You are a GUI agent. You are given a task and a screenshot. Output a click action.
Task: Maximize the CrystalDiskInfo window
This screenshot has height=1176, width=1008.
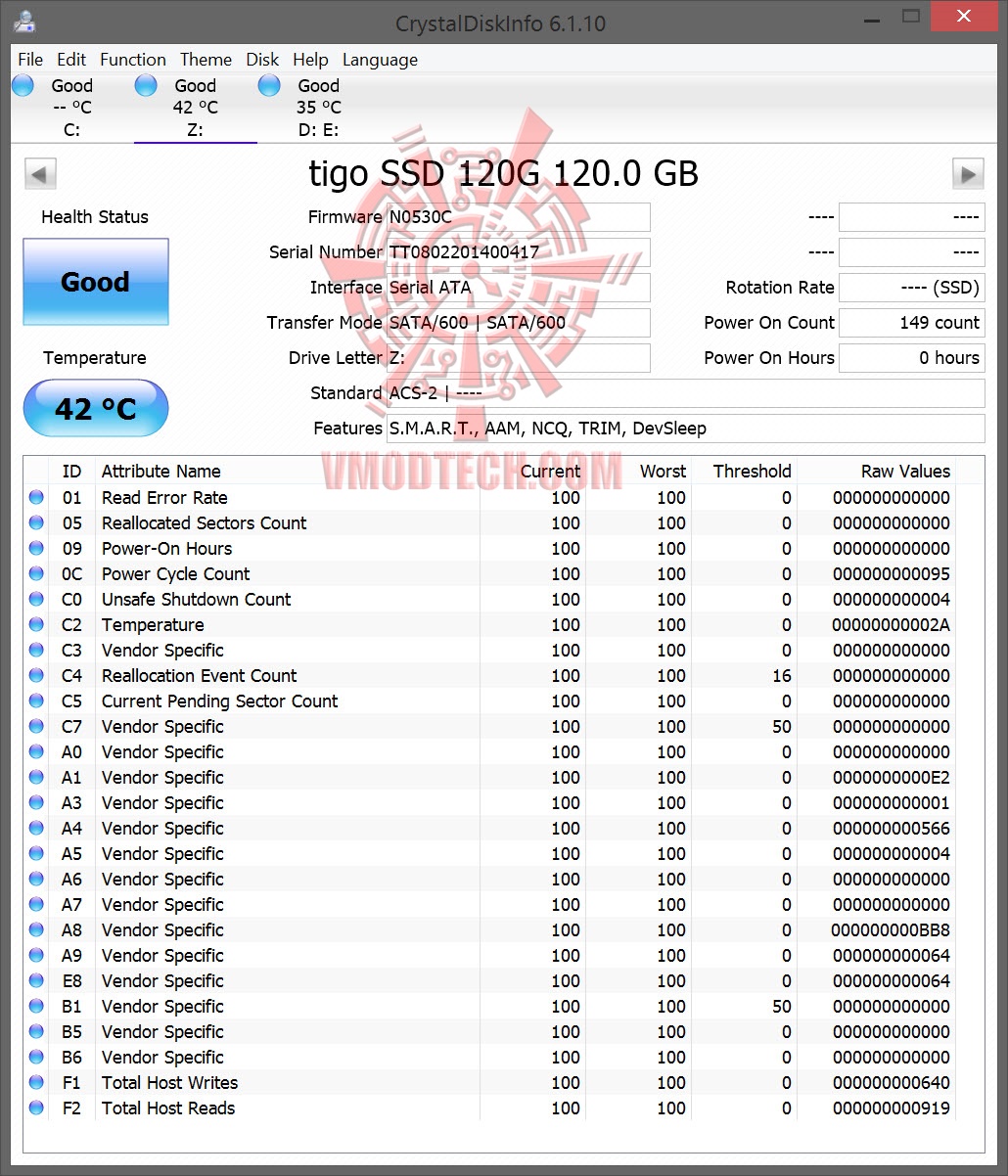(911, 16)
